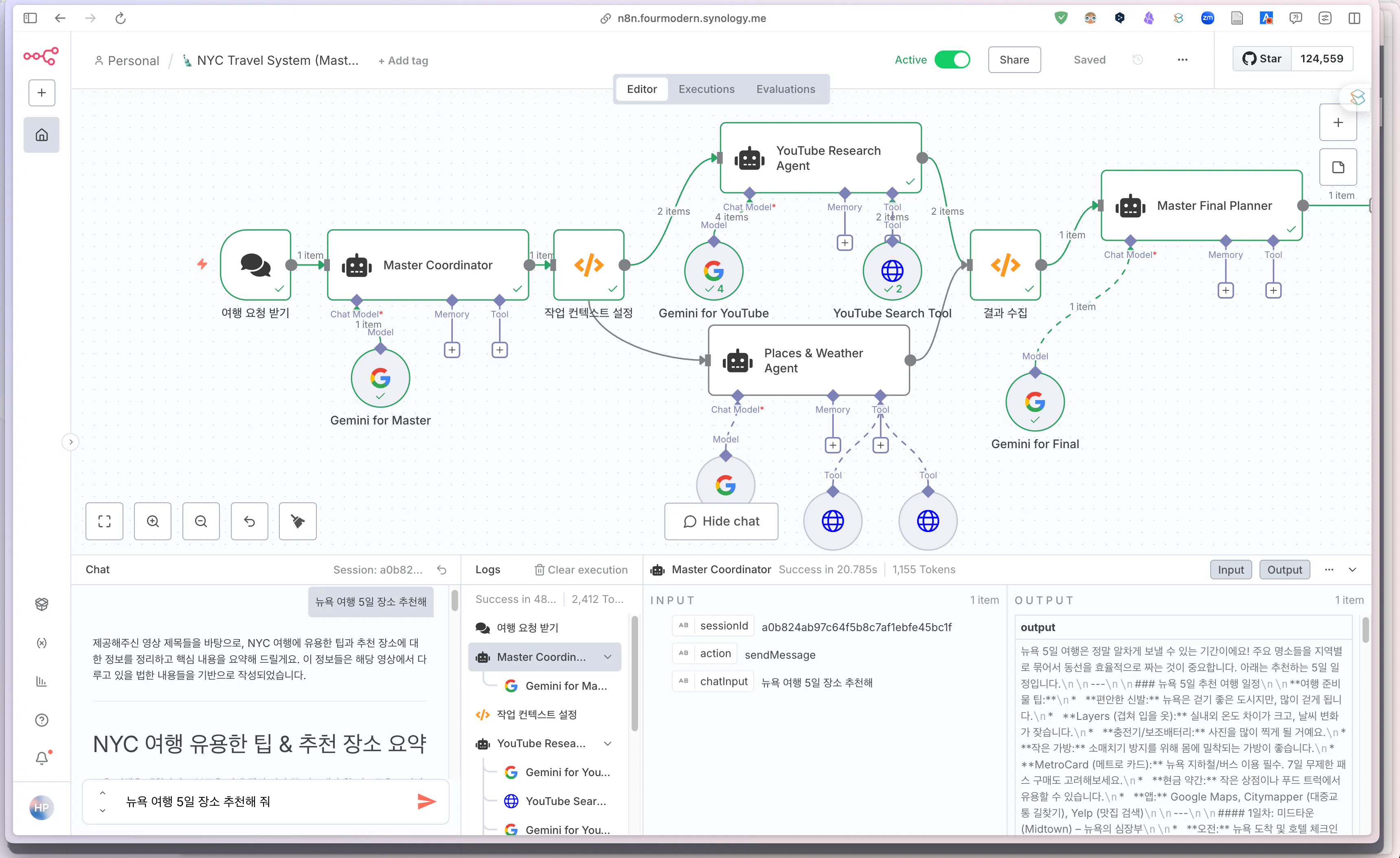The width and height of the screenshot is (1400, 858).
Task: Select the Gemini for YouTube node
Action: click(x=713, y=271)
